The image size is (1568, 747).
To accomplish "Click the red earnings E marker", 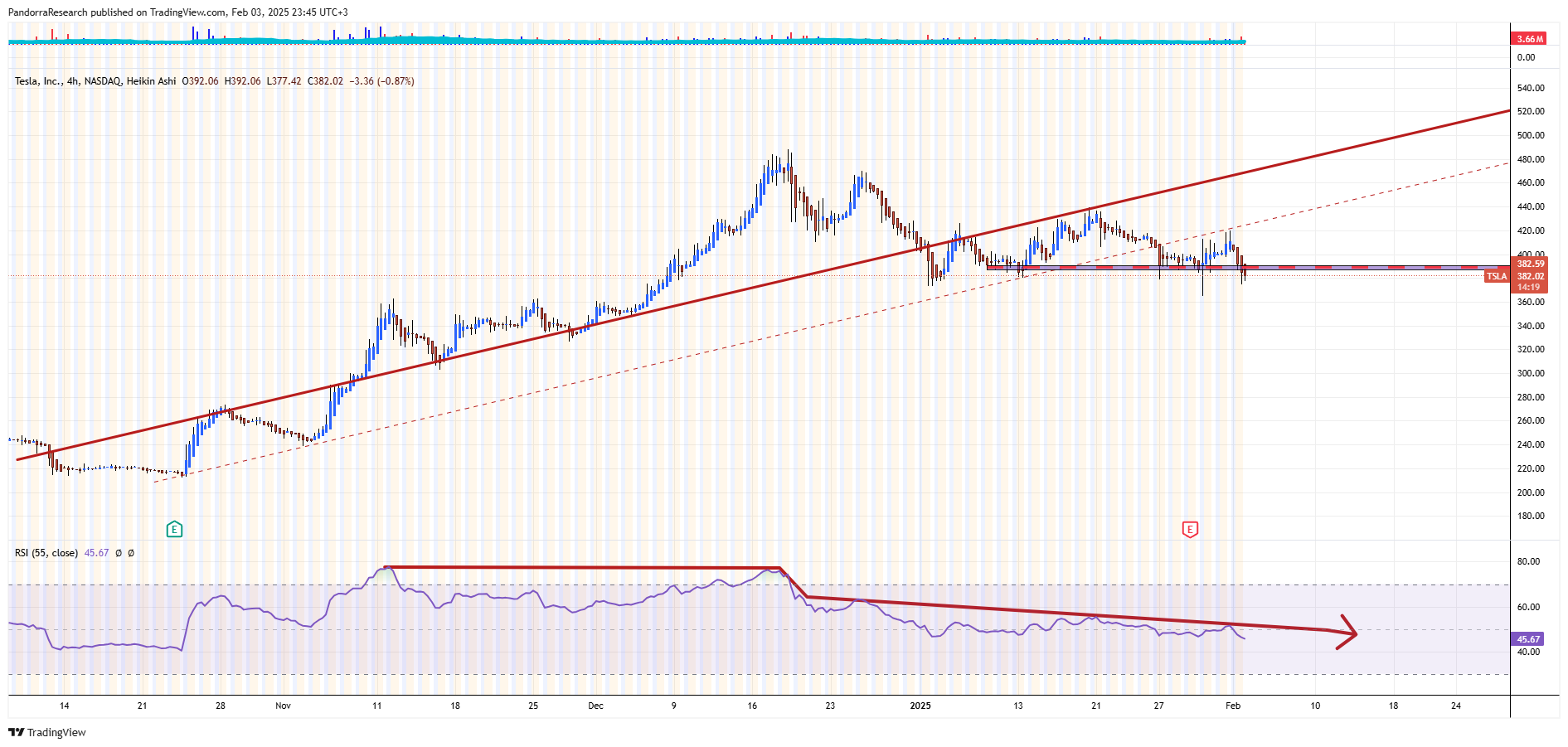I will [x=1190, y=529].
